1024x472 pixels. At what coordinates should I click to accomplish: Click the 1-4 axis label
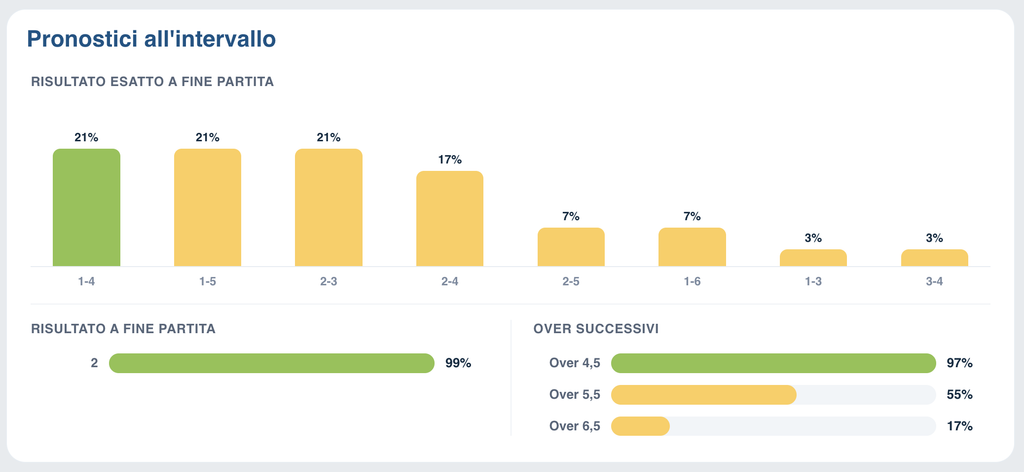click(86, 282)
